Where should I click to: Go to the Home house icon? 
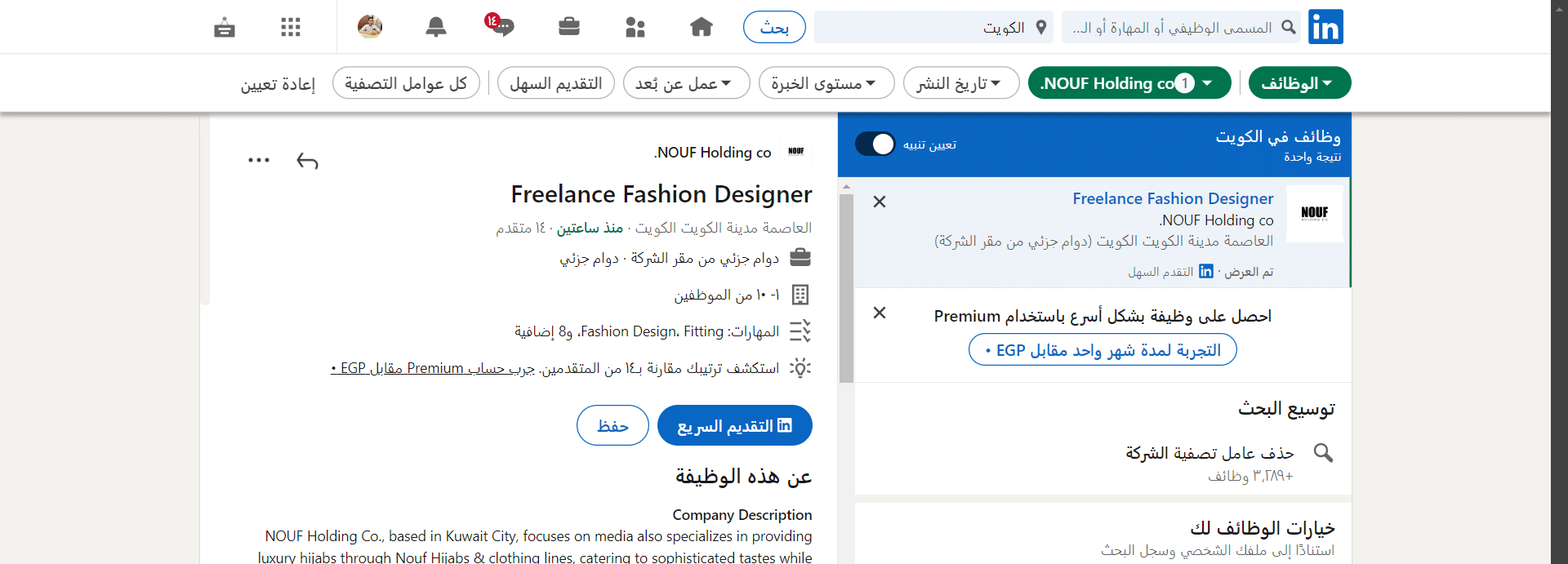click(702, 27)
